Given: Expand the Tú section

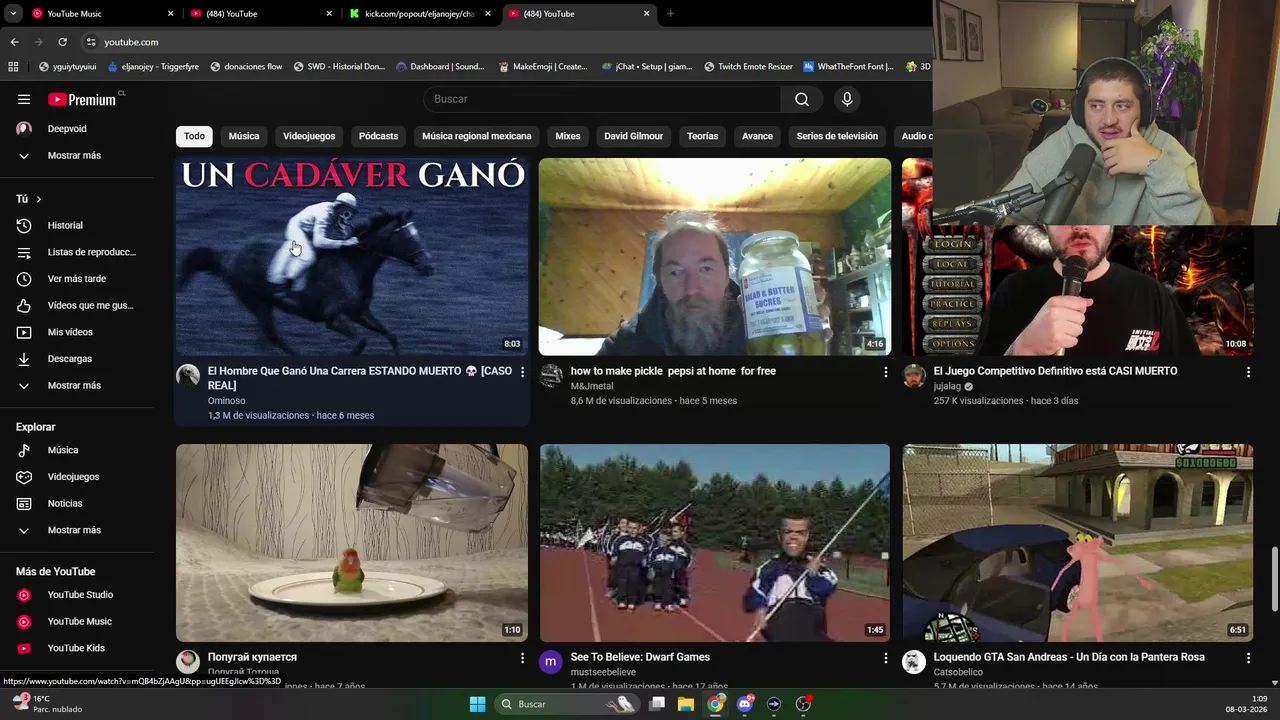Looking at the screenshot, I should point(29,199).
